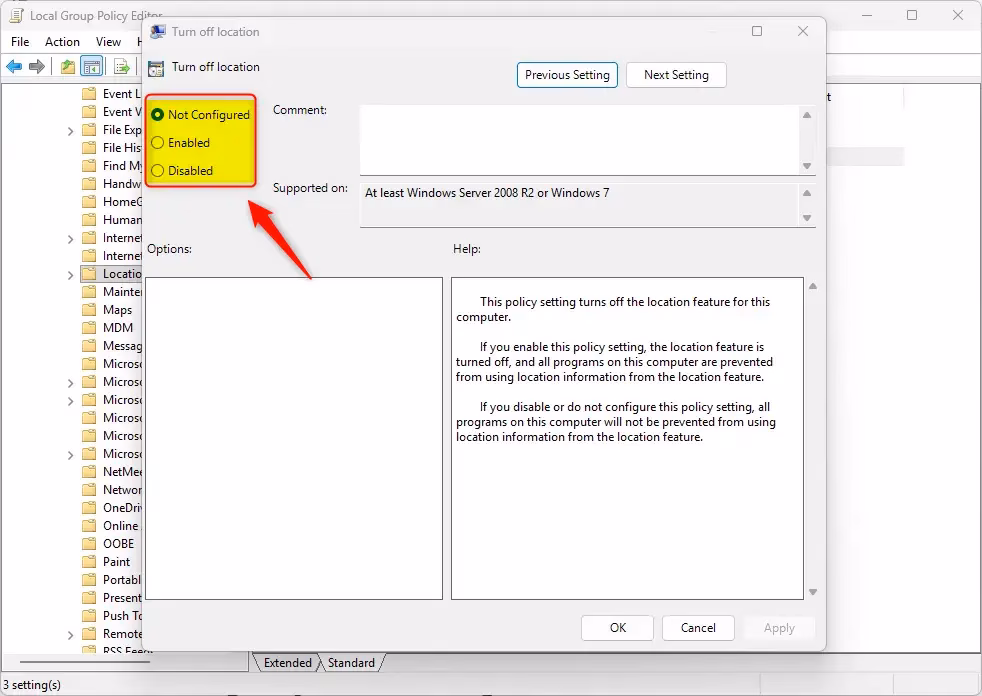Image resolution: width=982 pixels, height=696 pixels.
Task: Click inside the Comment text box
Action: pos(578,139)
